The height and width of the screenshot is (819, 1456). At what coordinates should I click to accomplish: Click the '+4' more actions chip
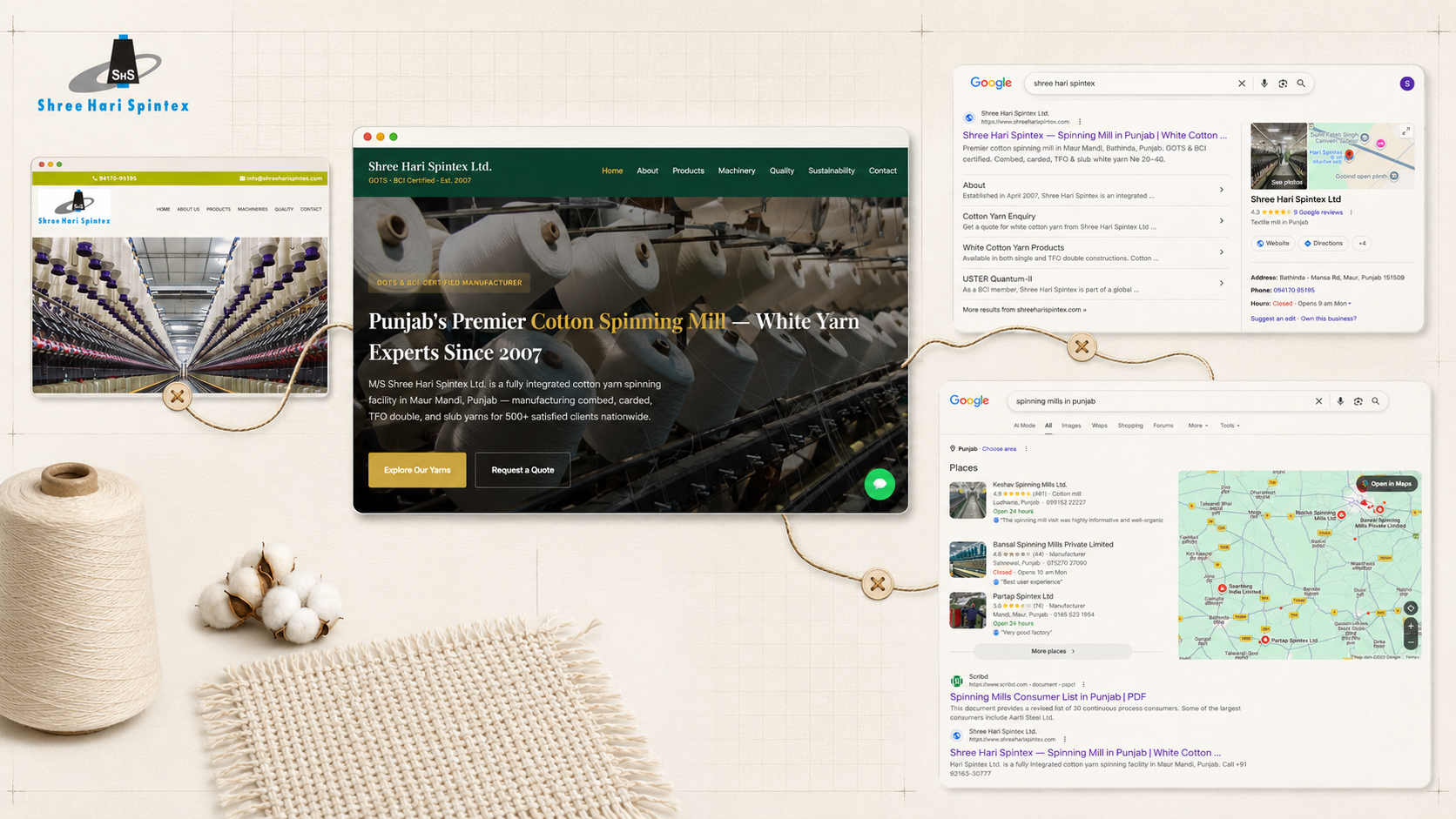tap(1362, 244)
